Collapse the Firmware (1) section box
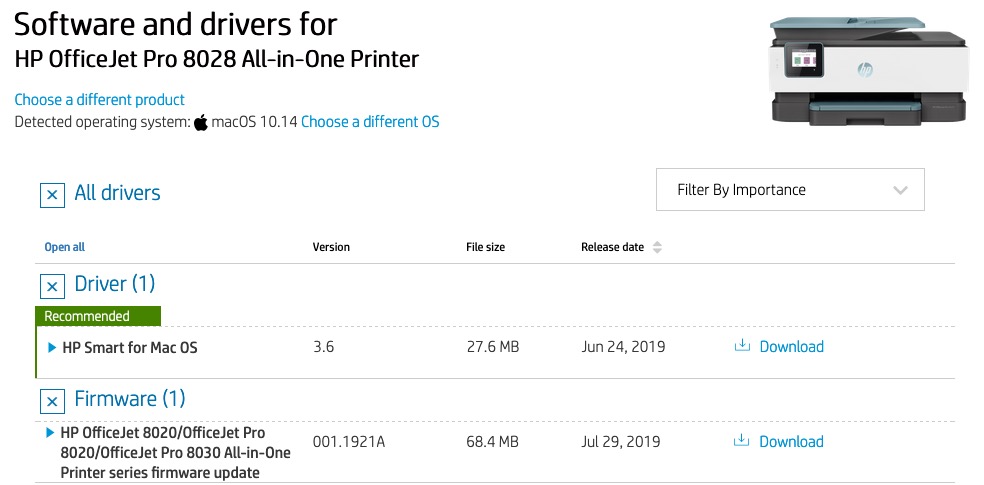 (x=52, y=402)
